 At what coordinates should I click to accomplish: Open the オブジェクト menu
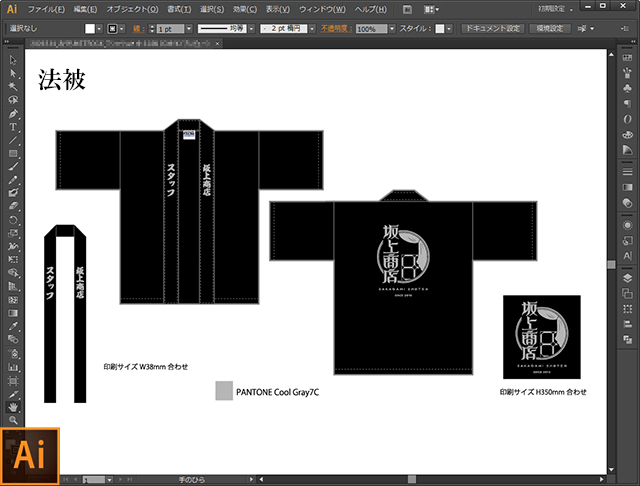132,9
